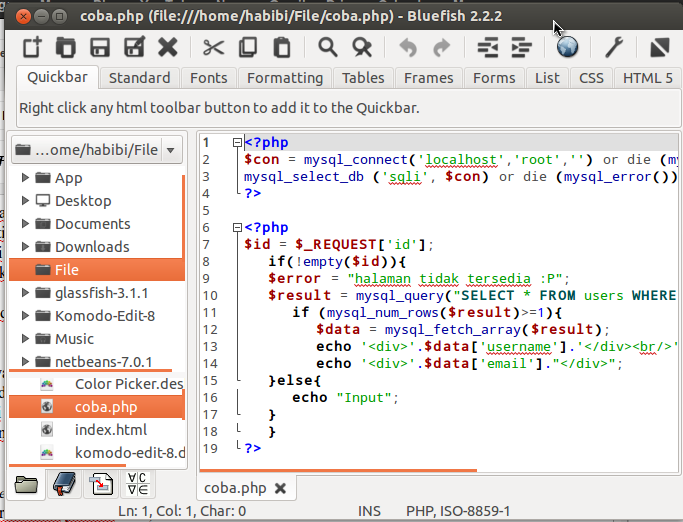Preview in browser using the globe icon
This screenshot has width=683, height=522.
[568, 47]
